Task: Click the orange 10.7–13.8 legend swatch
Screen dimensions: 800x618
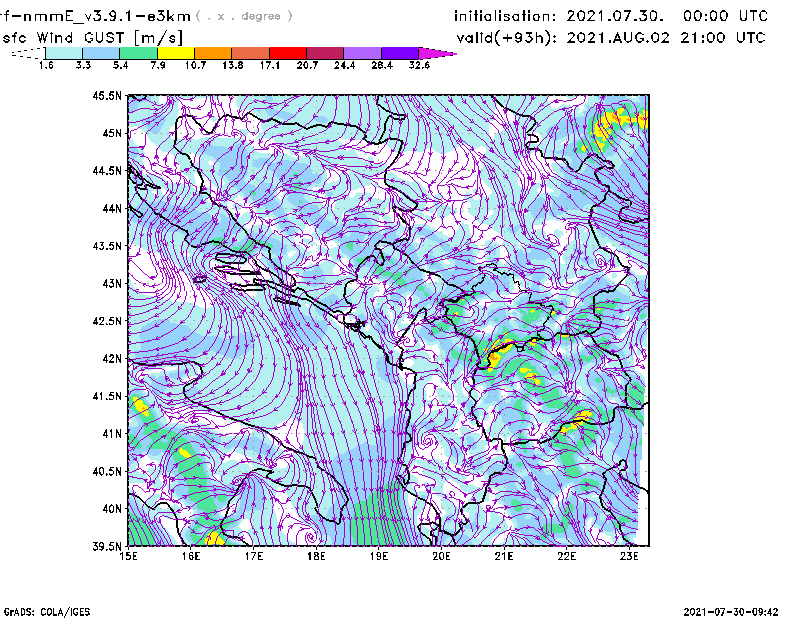Action: pos(213,53)
